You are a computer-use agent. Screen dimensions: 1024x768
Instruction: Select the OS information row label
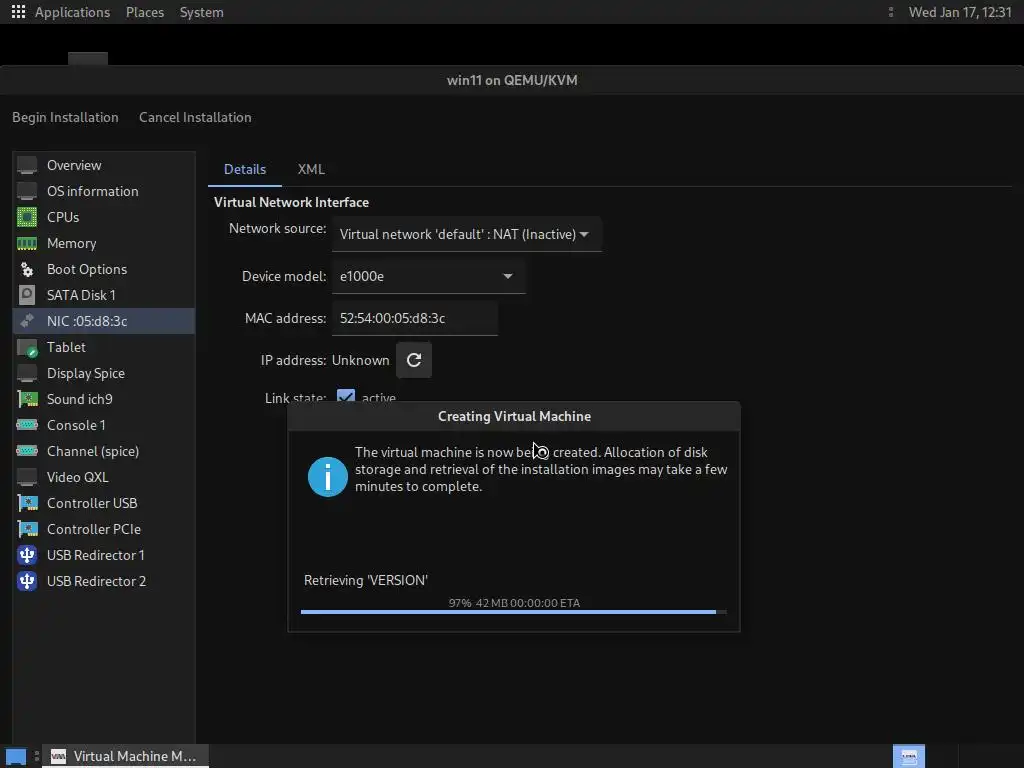coord(93,191)
